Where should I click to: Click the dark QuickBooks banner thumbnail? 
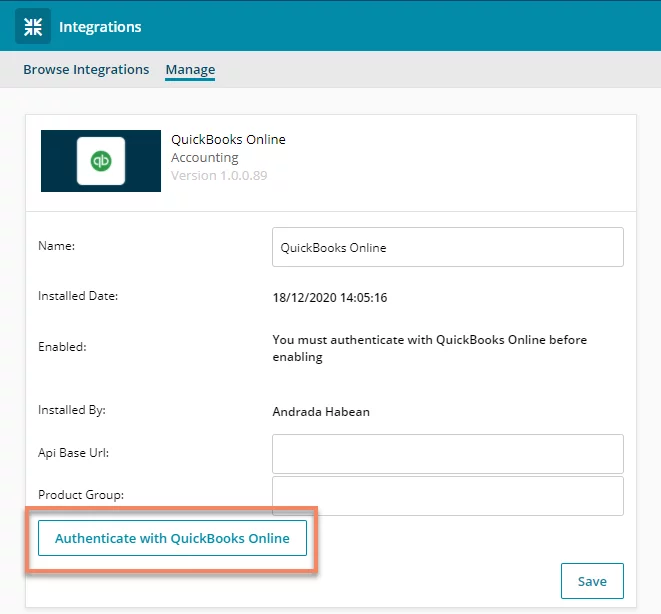click(x=101, y=161)
